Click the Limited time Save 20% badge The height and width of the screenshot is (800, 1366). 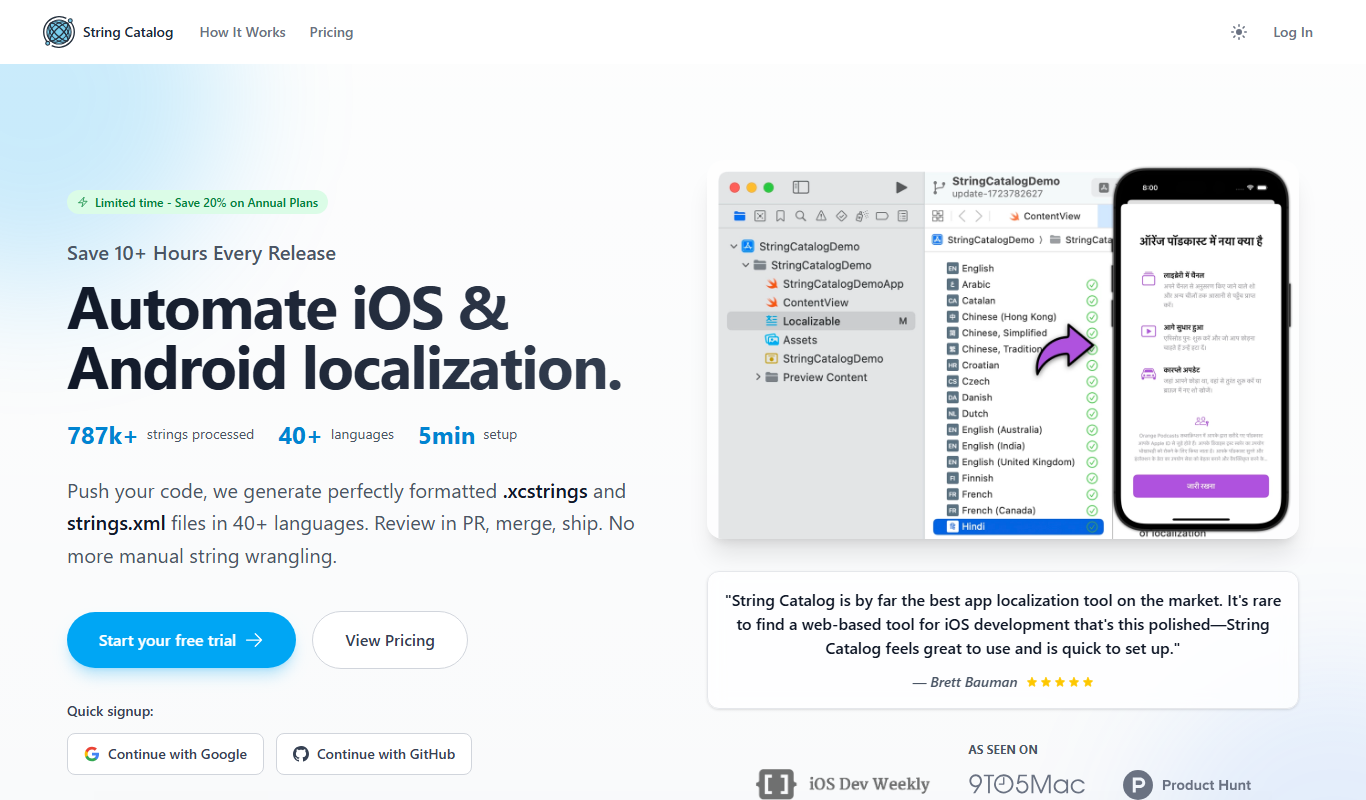coord(197,202)
